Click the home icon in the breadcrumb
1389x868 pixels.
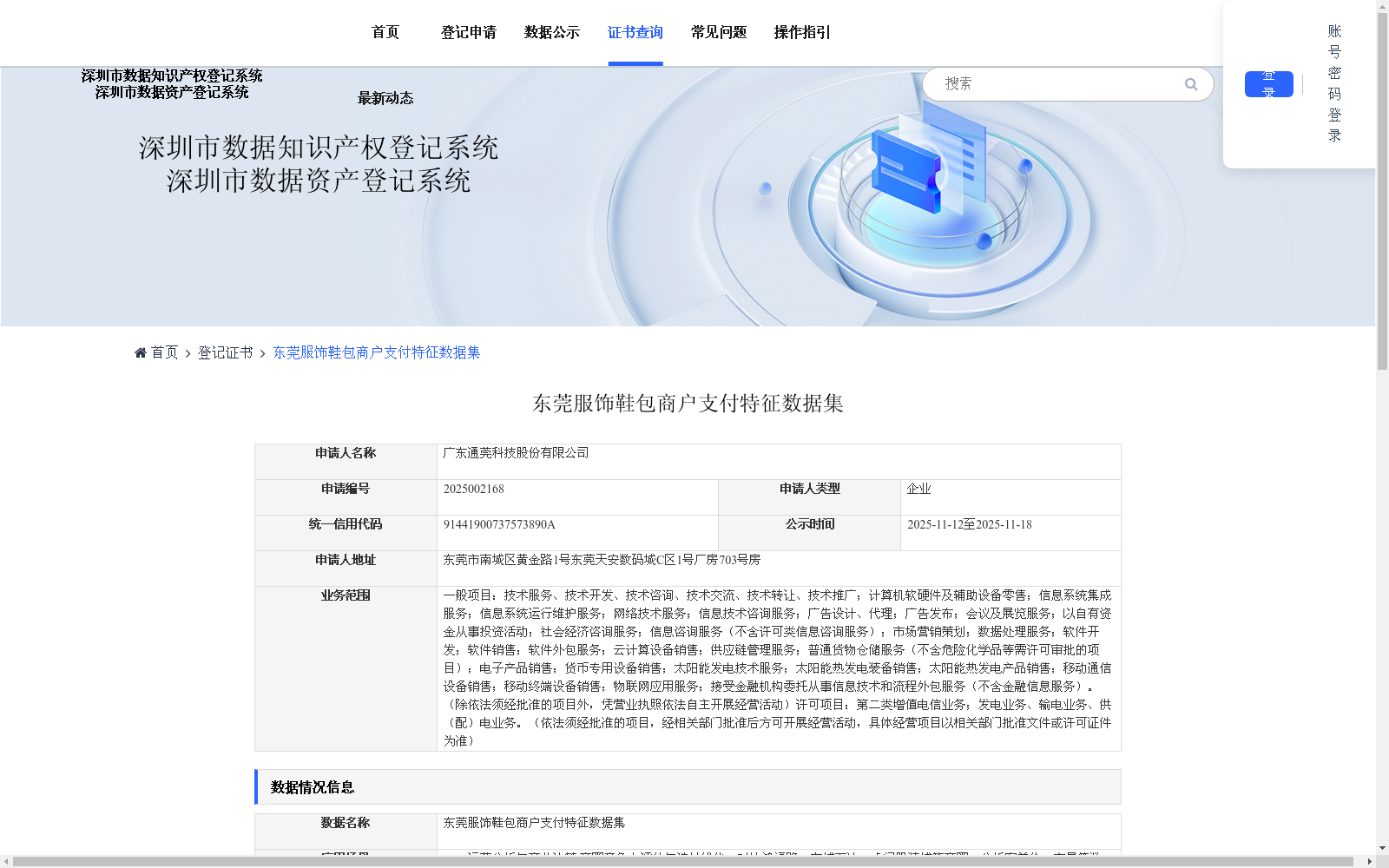[140, 352]
